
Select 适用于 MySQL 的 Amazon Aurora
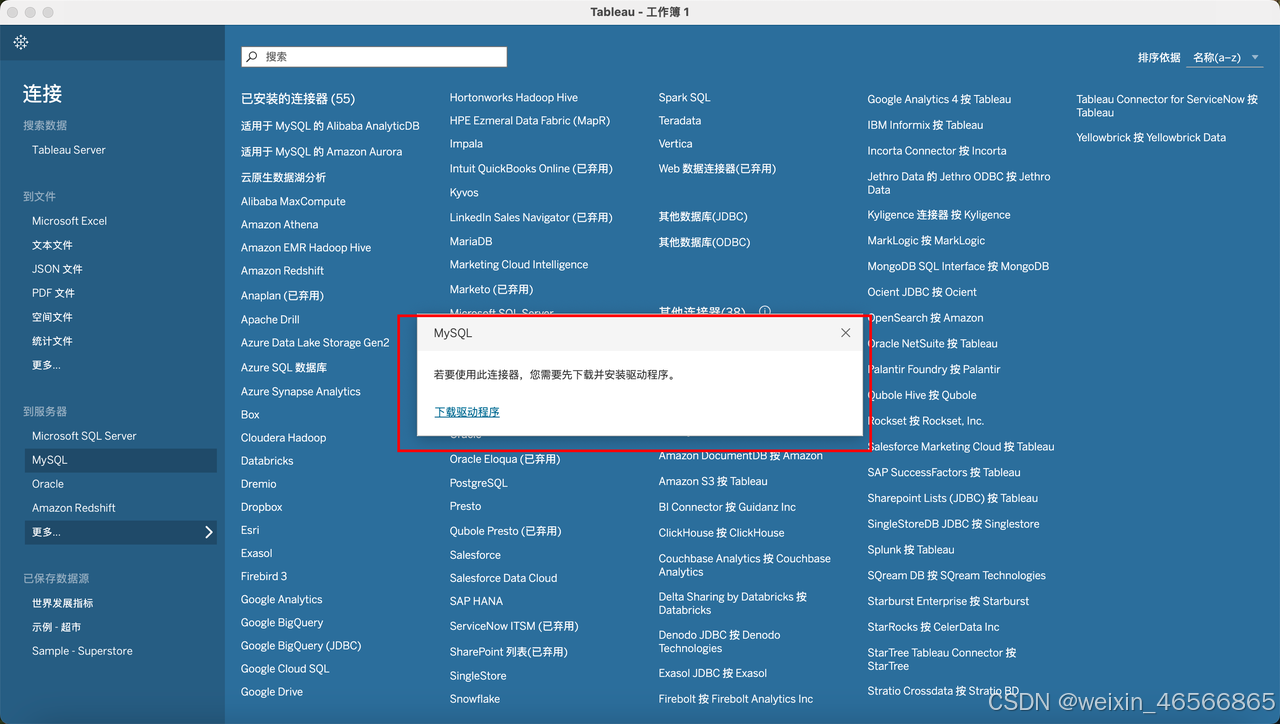(321, 152)
